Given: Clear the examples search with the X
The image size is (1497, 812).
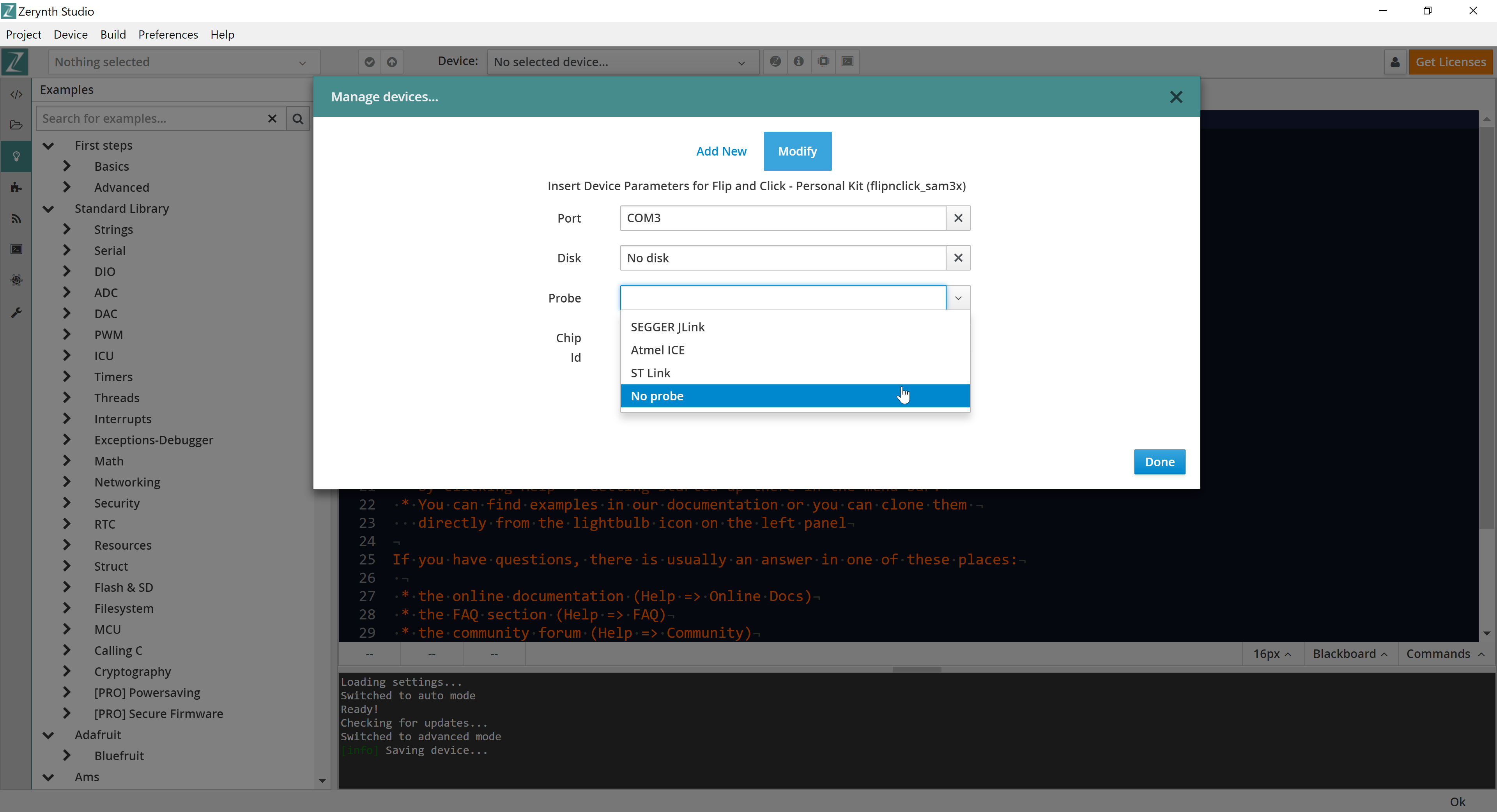Looking at the screenshot, I should click(272, 119).
